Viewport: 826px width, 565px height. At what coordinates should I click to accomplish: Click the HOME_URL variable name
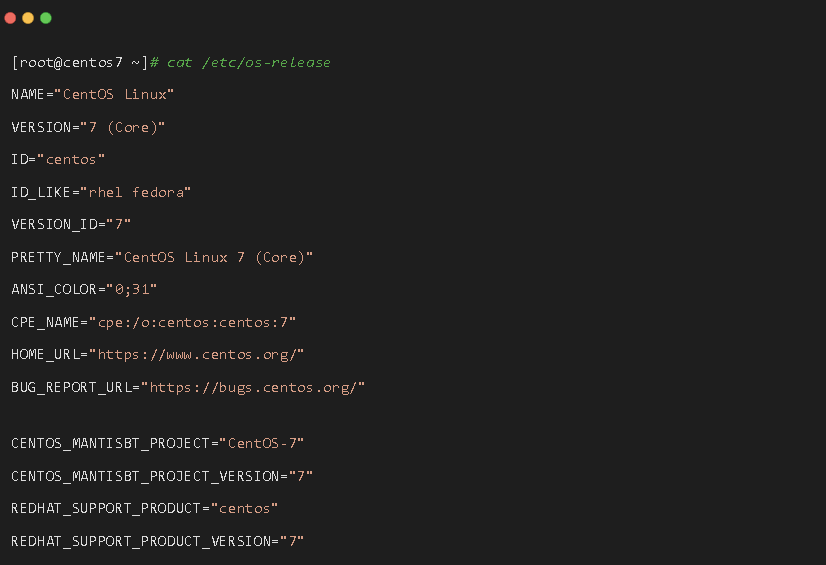[x=45, y=355]
